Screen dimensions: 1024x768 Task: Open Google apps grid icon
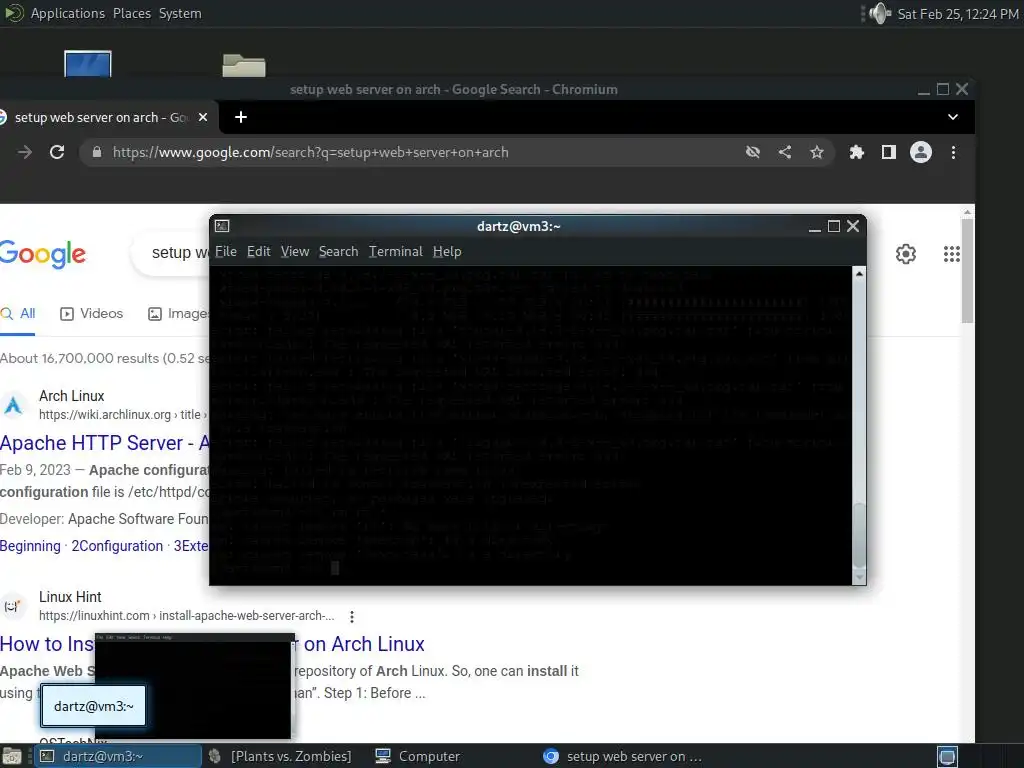(952, 253)
